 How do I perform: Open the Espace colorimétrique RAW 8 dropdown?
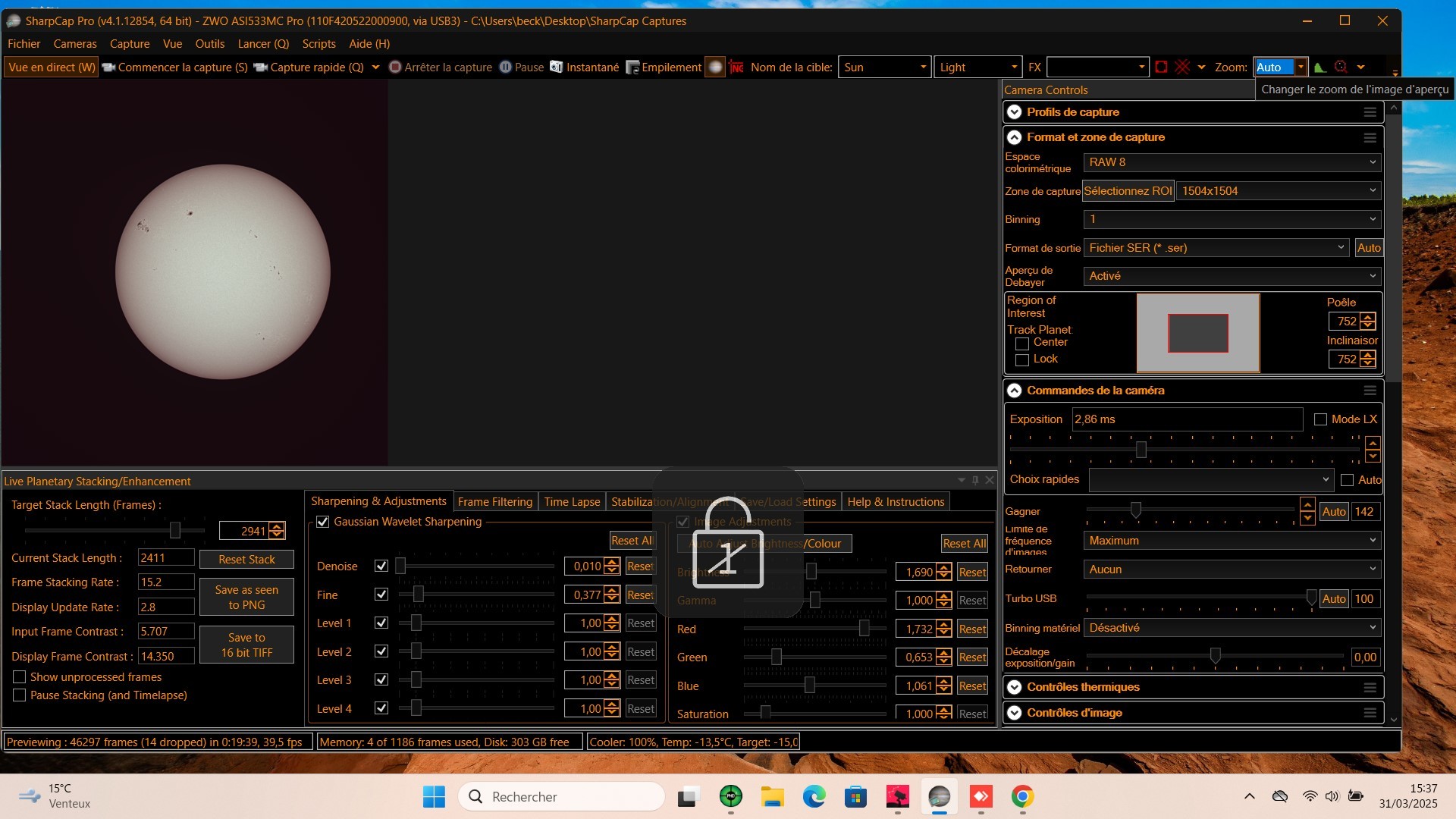click(1232, 162)
